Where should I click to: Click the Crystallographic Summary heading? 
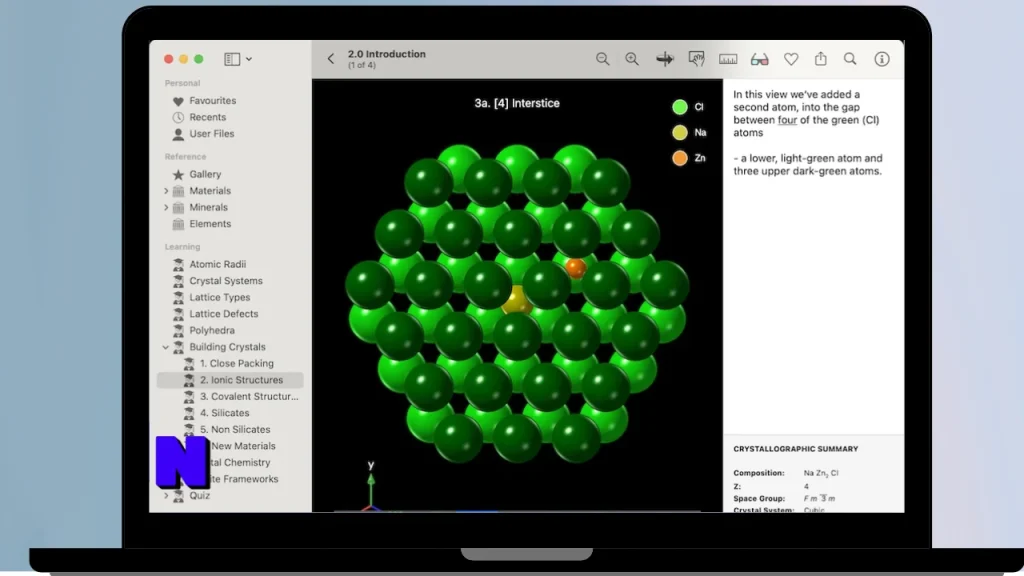pyautogui.click(x=795, y=449)
